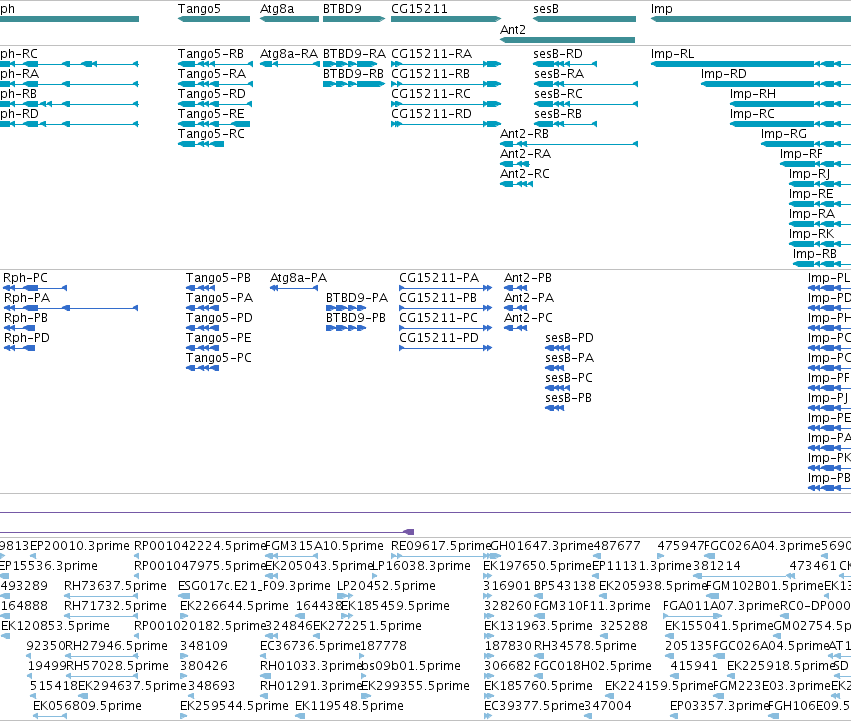Click the CG15211-RA transcript
851x721 pixels.
coord(446,64)
